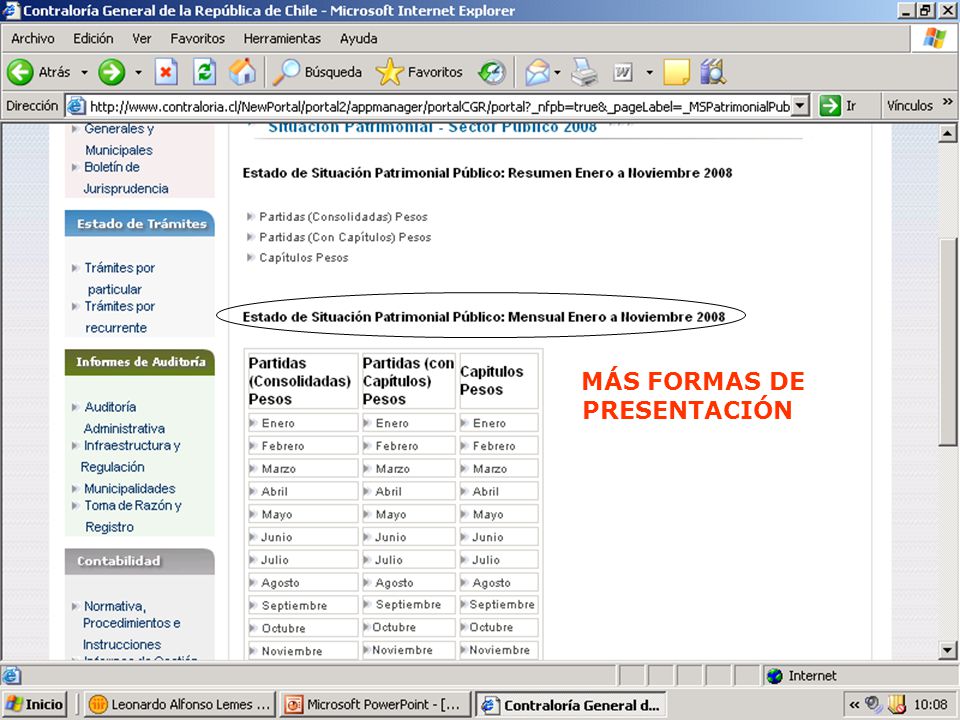Go to the home page icon
The image size is (960, 720).
coord(242,72)
